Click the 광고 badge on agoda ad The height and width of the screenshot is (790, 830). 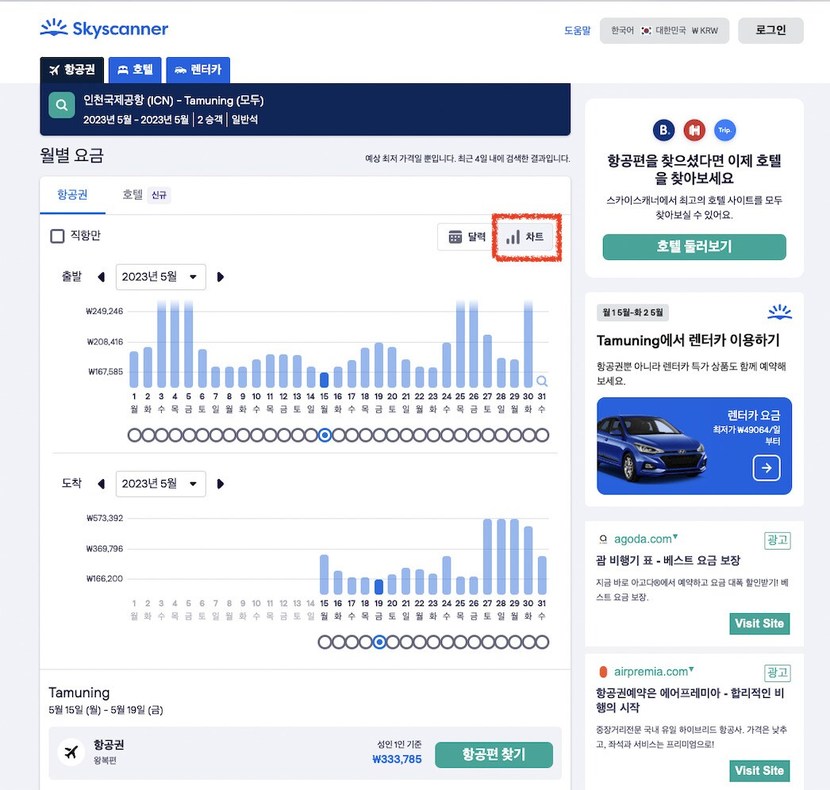coord(778,540)
